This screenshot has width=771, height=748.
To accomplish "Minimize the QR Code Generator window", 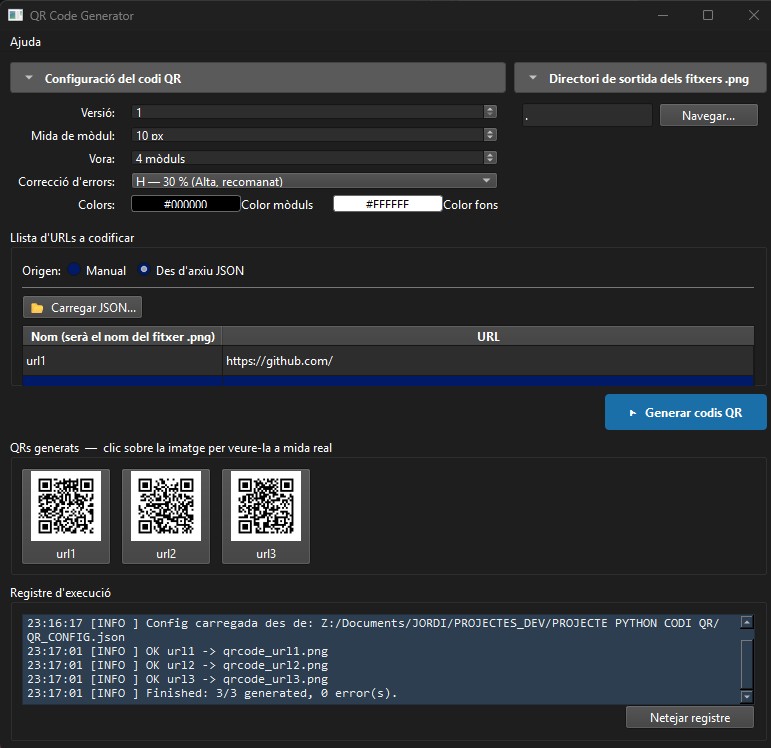I will 663,15.
